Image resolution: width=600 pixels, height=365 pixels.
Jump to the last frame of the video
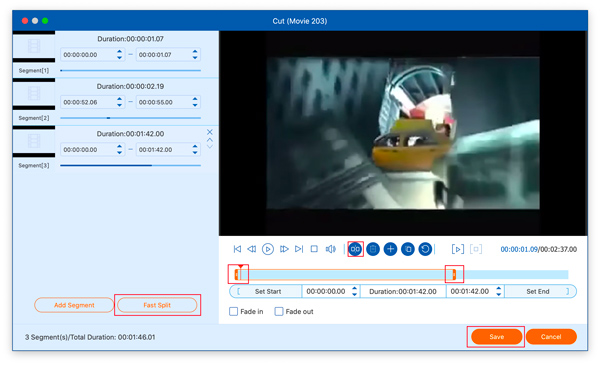(x=299, y=249)
